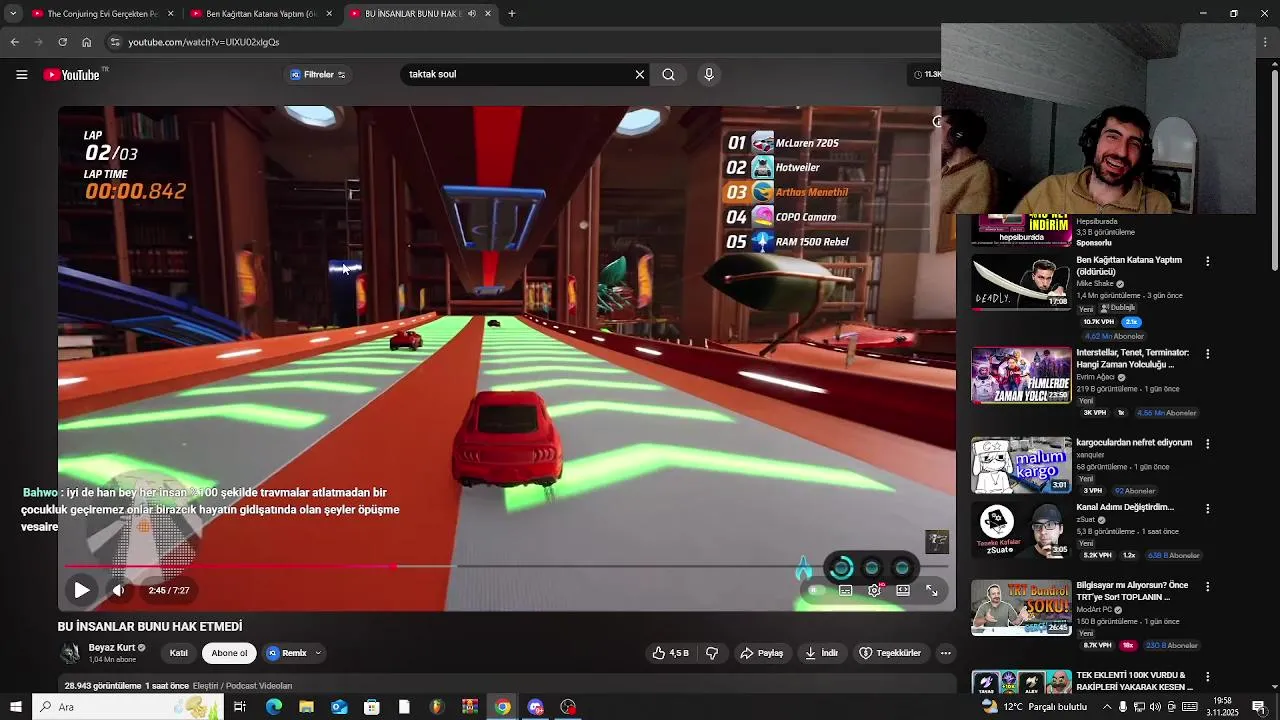Toggle subtitles with the captions icon
This screenshot has height=720, width=1280.
click(846, 590)
